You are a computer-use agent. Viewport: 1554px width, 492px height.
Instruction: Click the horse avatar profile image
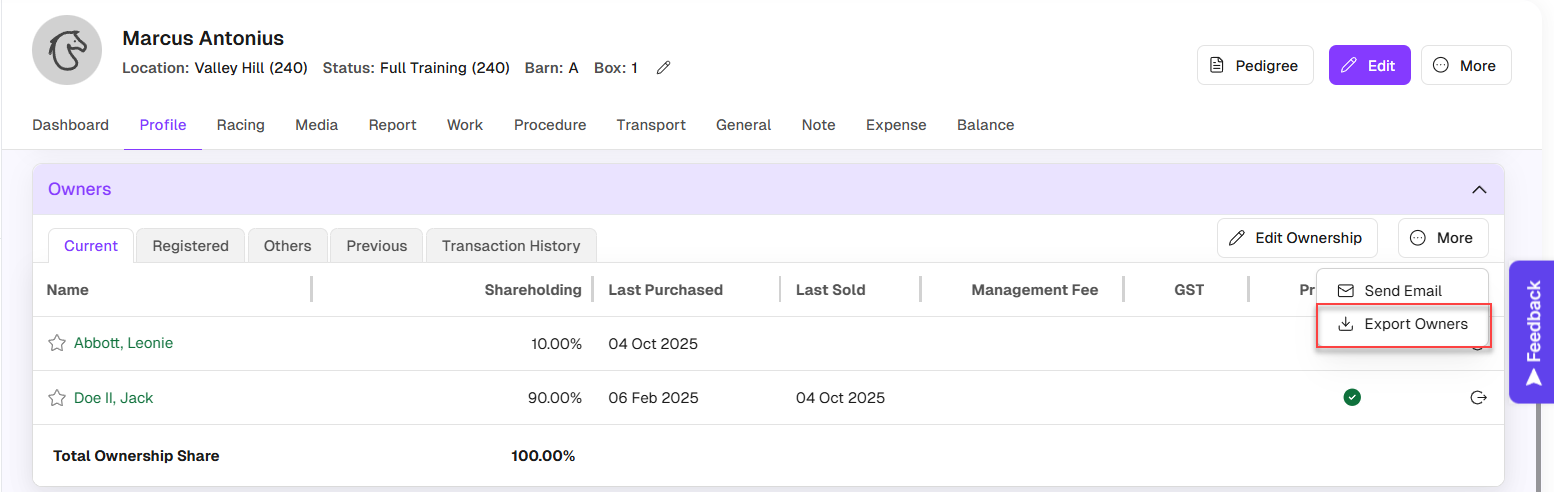pyautogui.click(x=68, y=51)
